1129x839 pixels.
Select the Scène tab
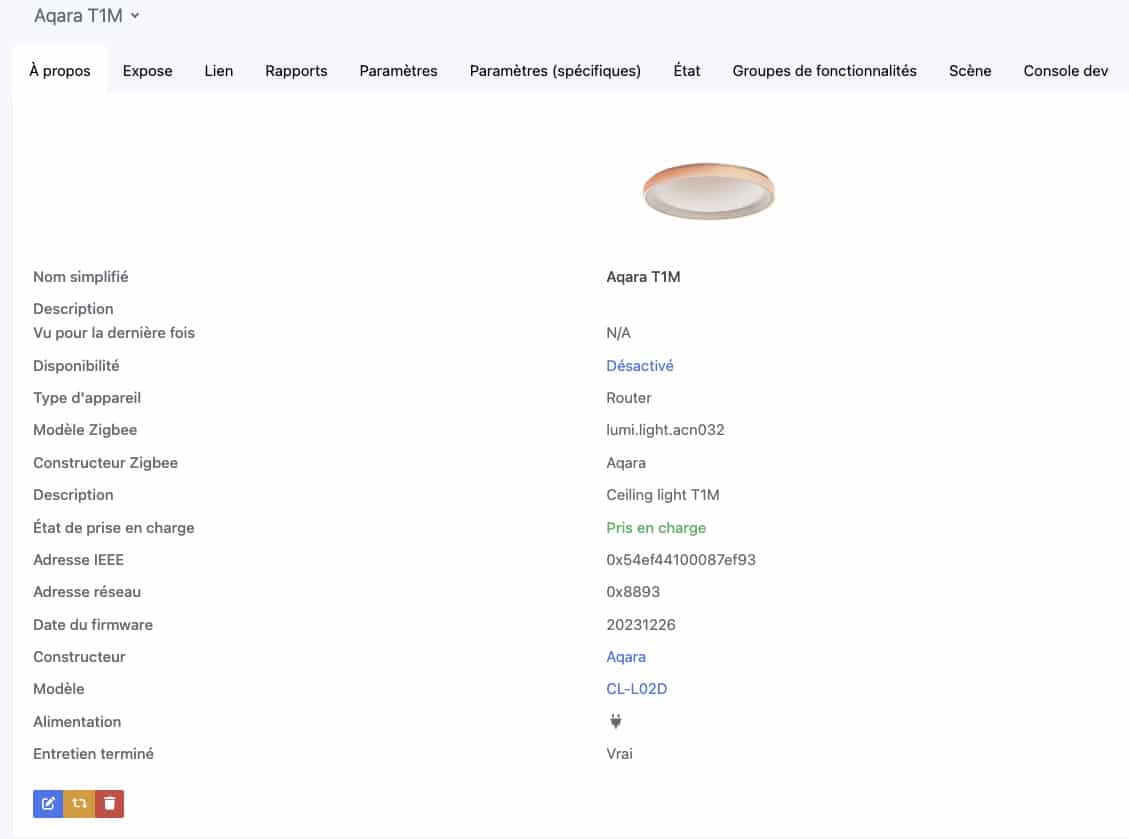point(970,71)
